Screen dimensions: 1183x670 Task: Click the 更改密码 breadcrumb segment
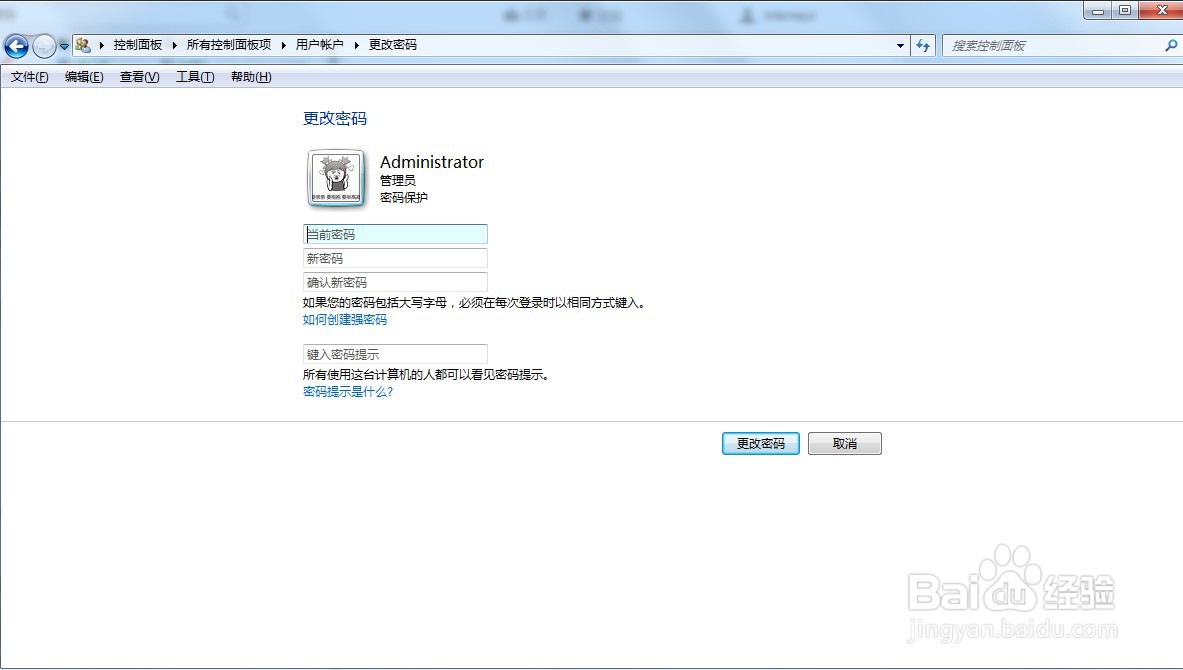pos(392,45)
